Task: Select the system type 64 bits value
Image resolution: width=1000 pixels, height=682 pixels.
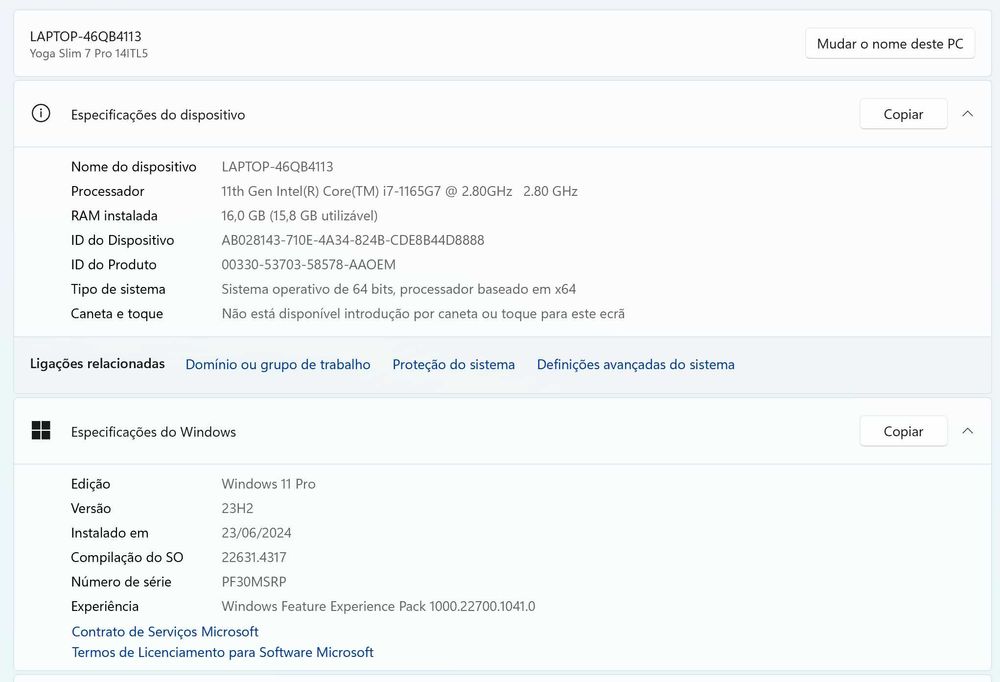Action: coord(399,289)
